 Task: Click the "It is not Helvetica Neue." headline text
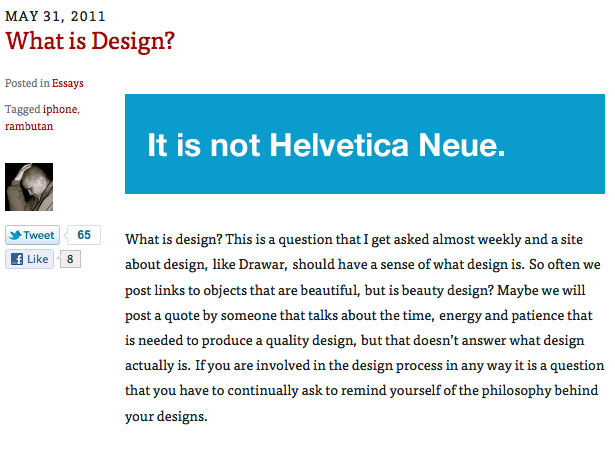coord(326,145)
